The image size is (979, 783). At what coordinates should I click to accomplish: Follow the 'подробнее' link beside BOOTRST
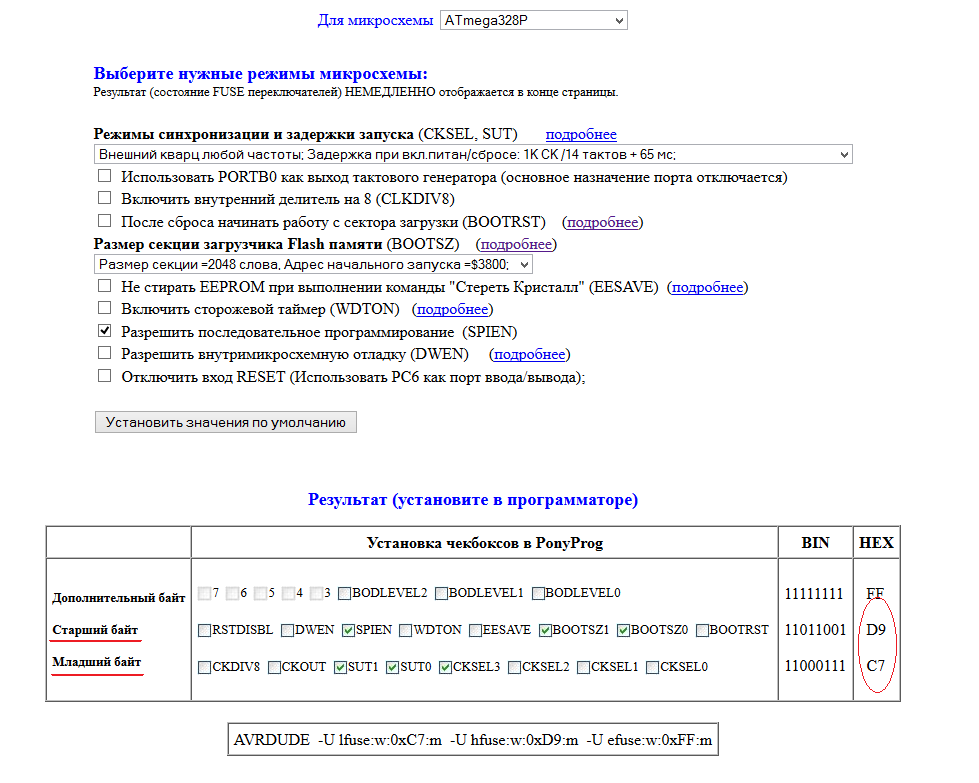pyautogui.click(x=602, y=222)
